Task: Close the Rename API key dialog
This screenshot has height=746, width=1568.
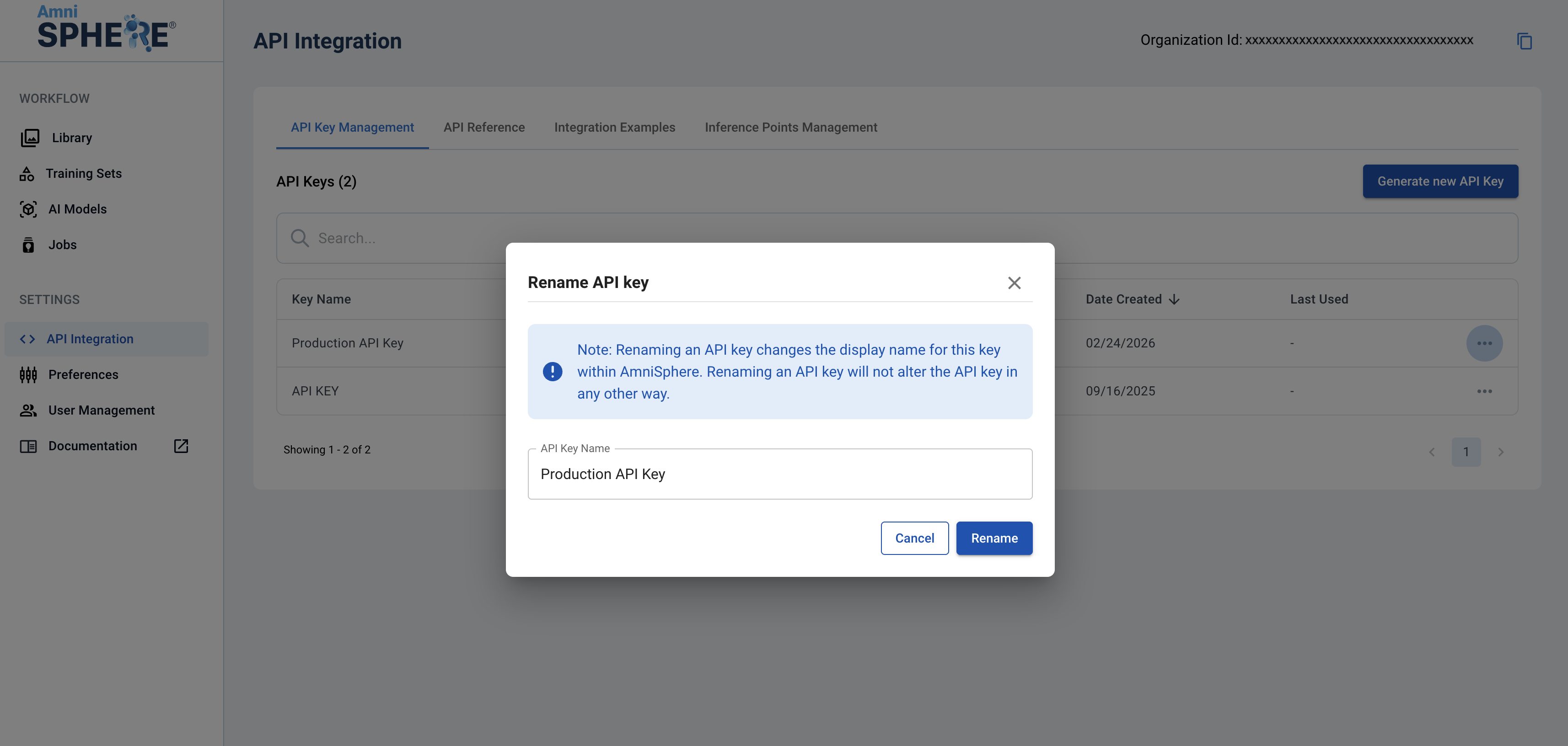Action: click(x=1014, y=283)
